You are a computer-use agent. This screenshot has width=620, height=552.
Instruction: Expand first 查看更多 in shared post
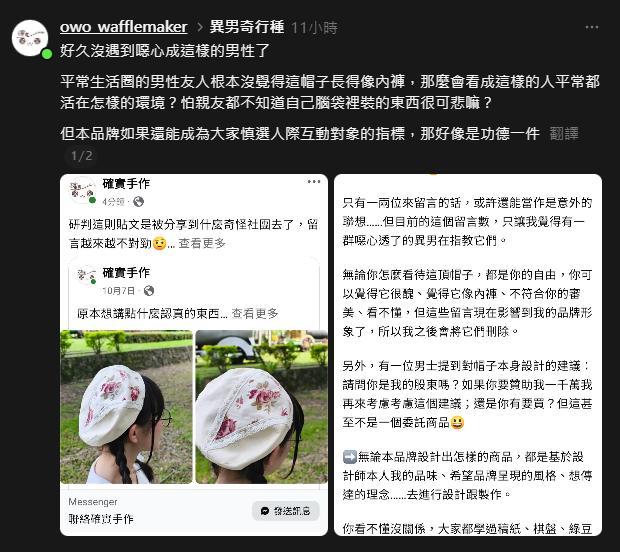point(202,243)
